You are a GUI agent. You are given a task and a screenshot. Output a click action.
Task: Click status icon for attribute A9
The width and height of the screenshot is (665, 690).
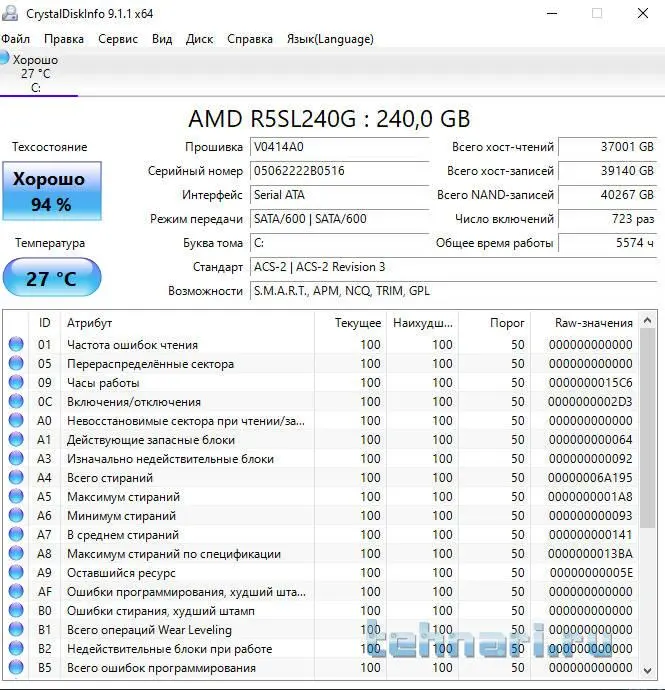(16, 572)
